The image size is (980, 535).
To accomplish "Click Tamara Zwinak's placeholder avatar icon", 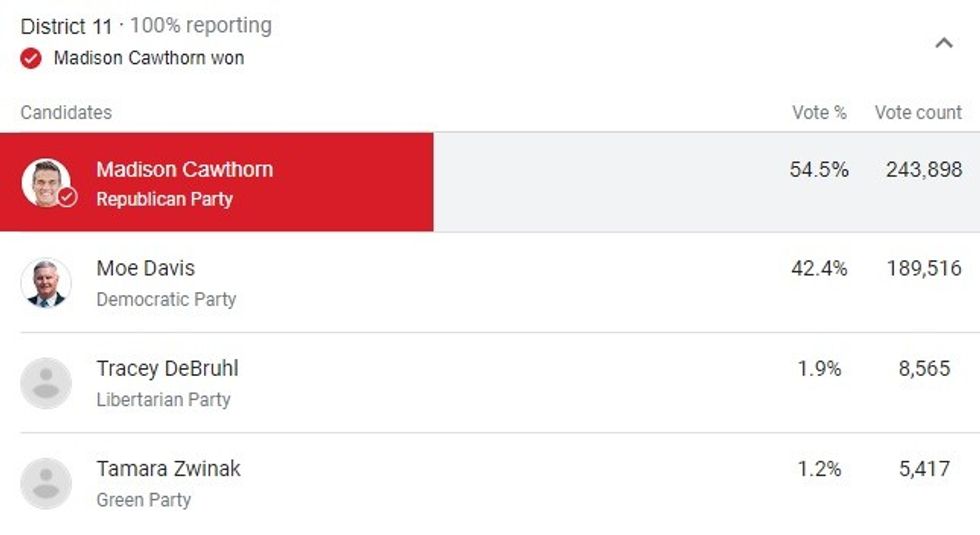I will [46, 483].
